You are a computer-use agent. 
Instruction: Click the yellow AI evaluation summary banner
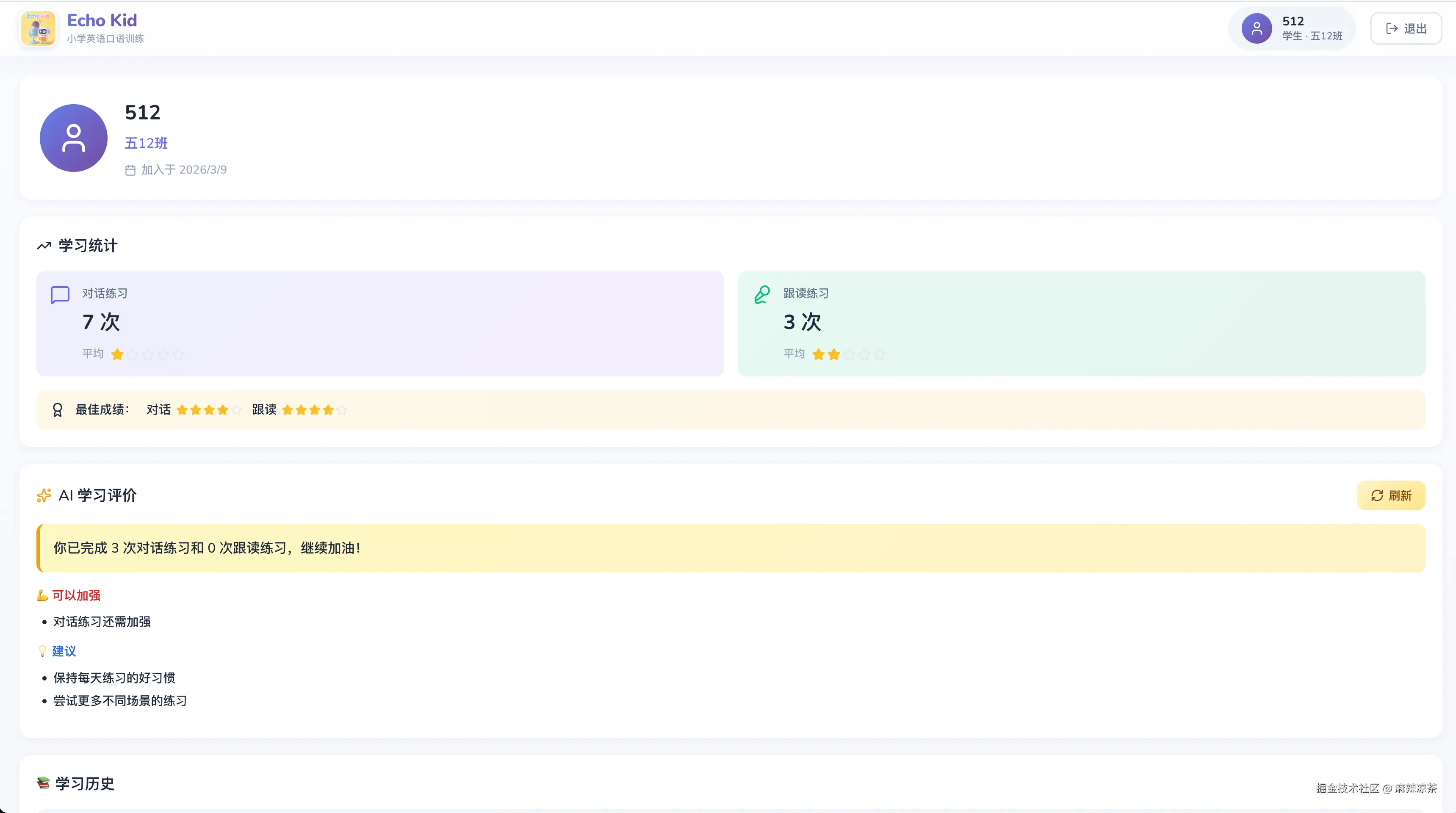point(730,548)
